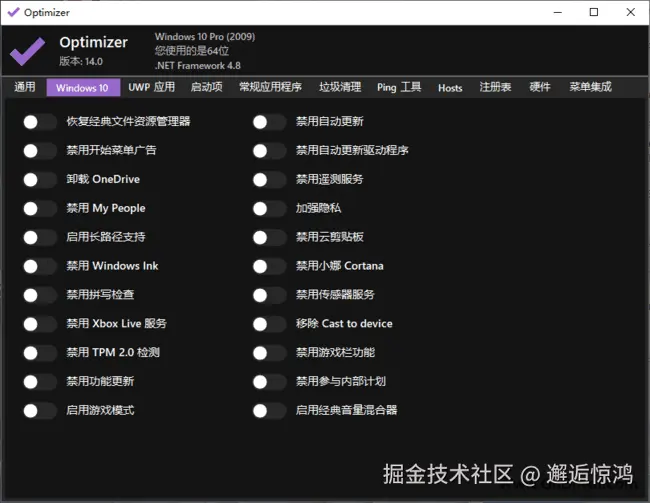Toggle 恢复经典文件资源管理器 switch
650x503 pixels.
(40, 122)
